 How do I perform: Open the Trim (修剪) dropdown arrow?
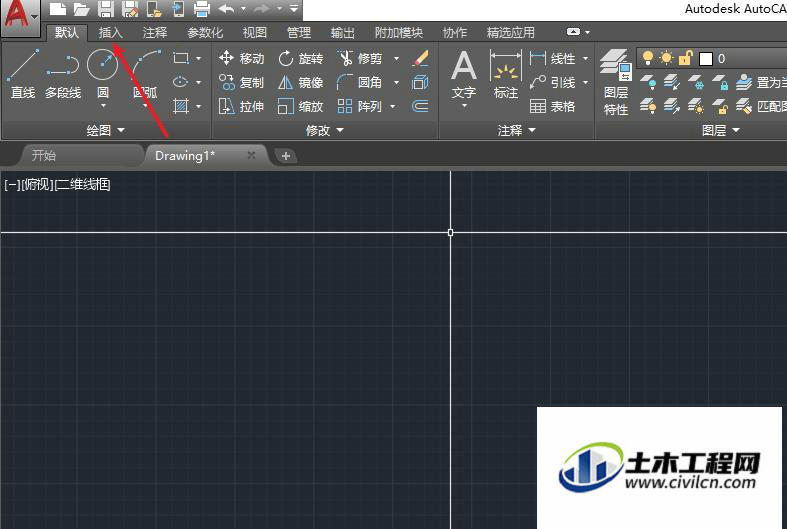tap(397, 59)
